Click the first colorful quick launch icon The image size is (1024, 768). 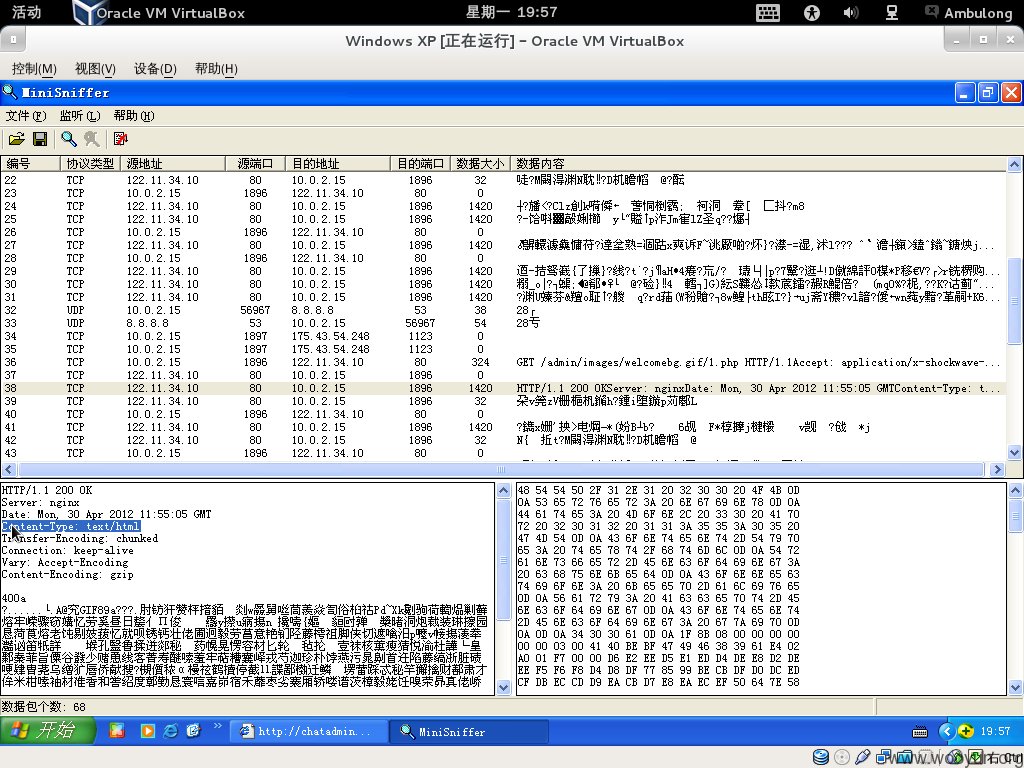pyautogui.click(x=117, y=731)
